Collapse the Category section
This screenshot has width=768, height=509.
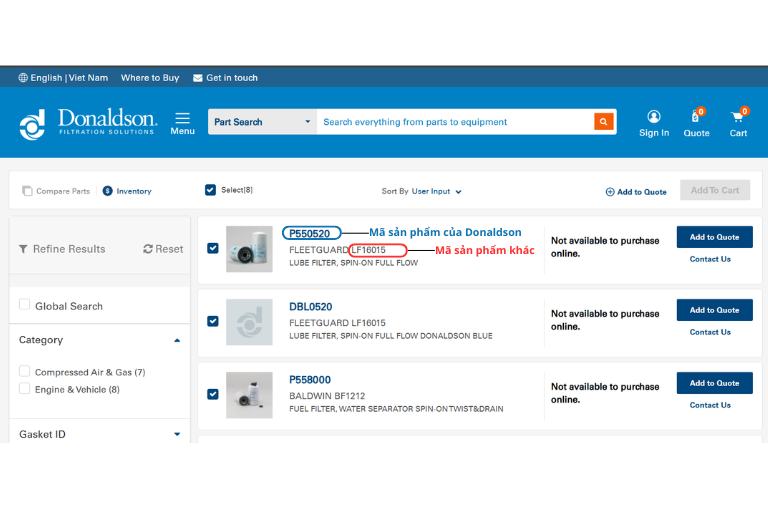pyautogui.click(x=177, y=340)
